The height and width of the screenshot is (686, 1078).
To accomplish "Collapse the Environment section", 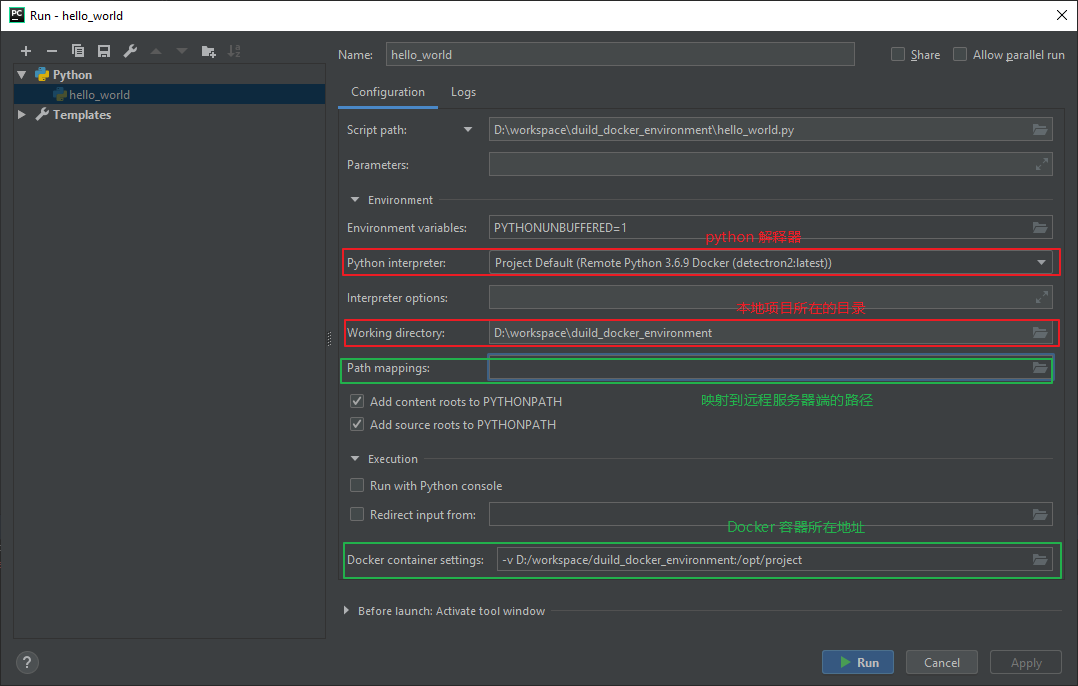I will pyautogui.click(x=355, y=199).
